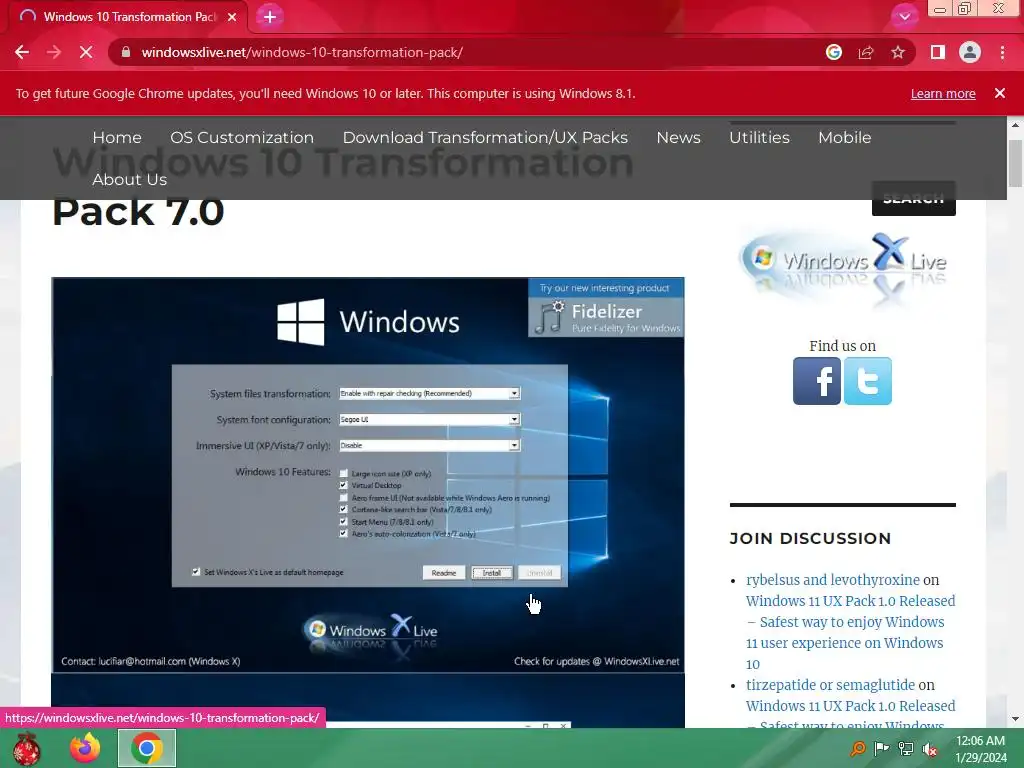The image size is (1024, 768).
Task: Toggle Aero's auto-colorization checkbox
Action: click(344, 534)
